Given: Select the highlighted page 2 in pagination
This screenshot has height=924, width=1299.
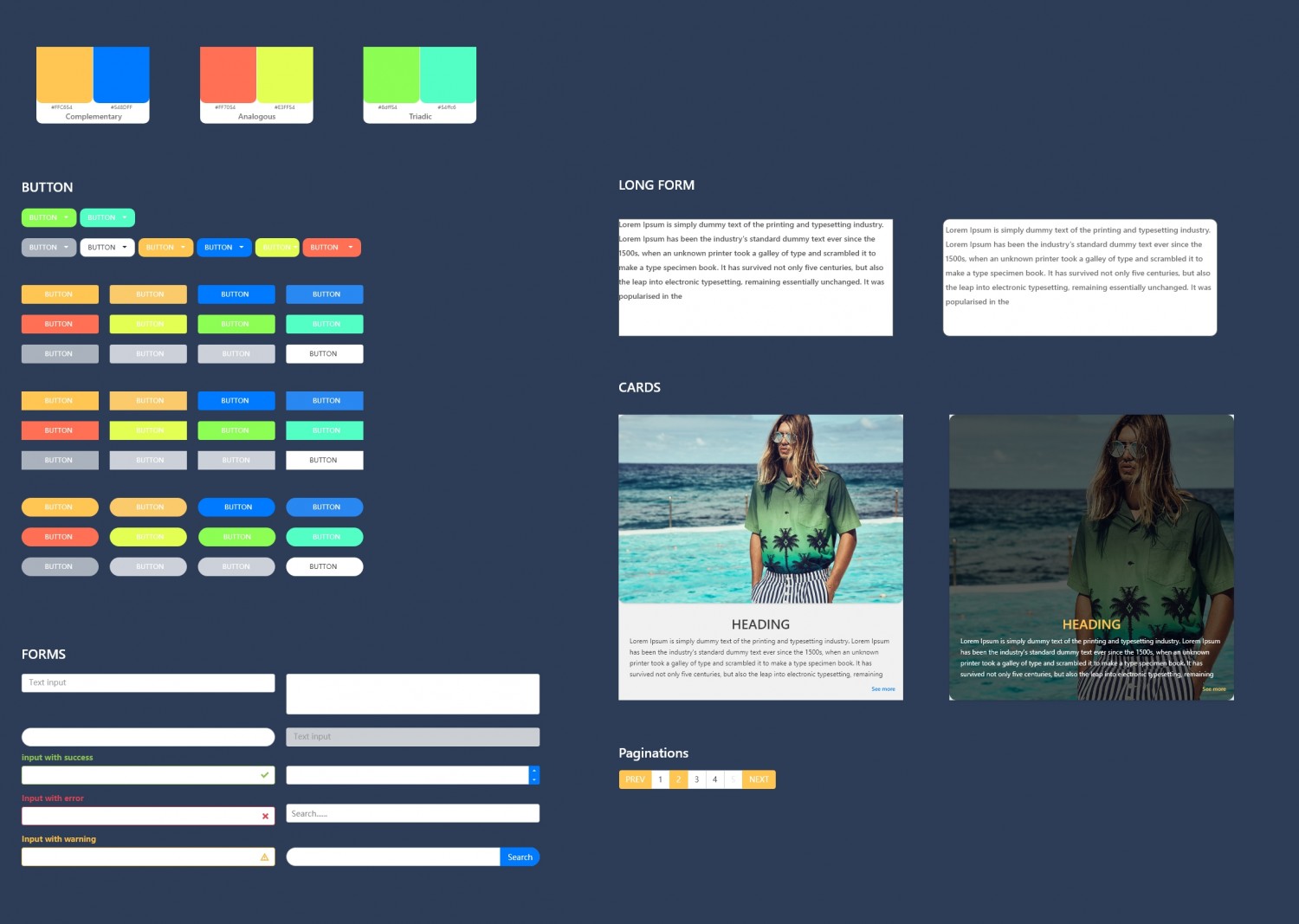Looking at the screenshot, I should click(679, 779).
